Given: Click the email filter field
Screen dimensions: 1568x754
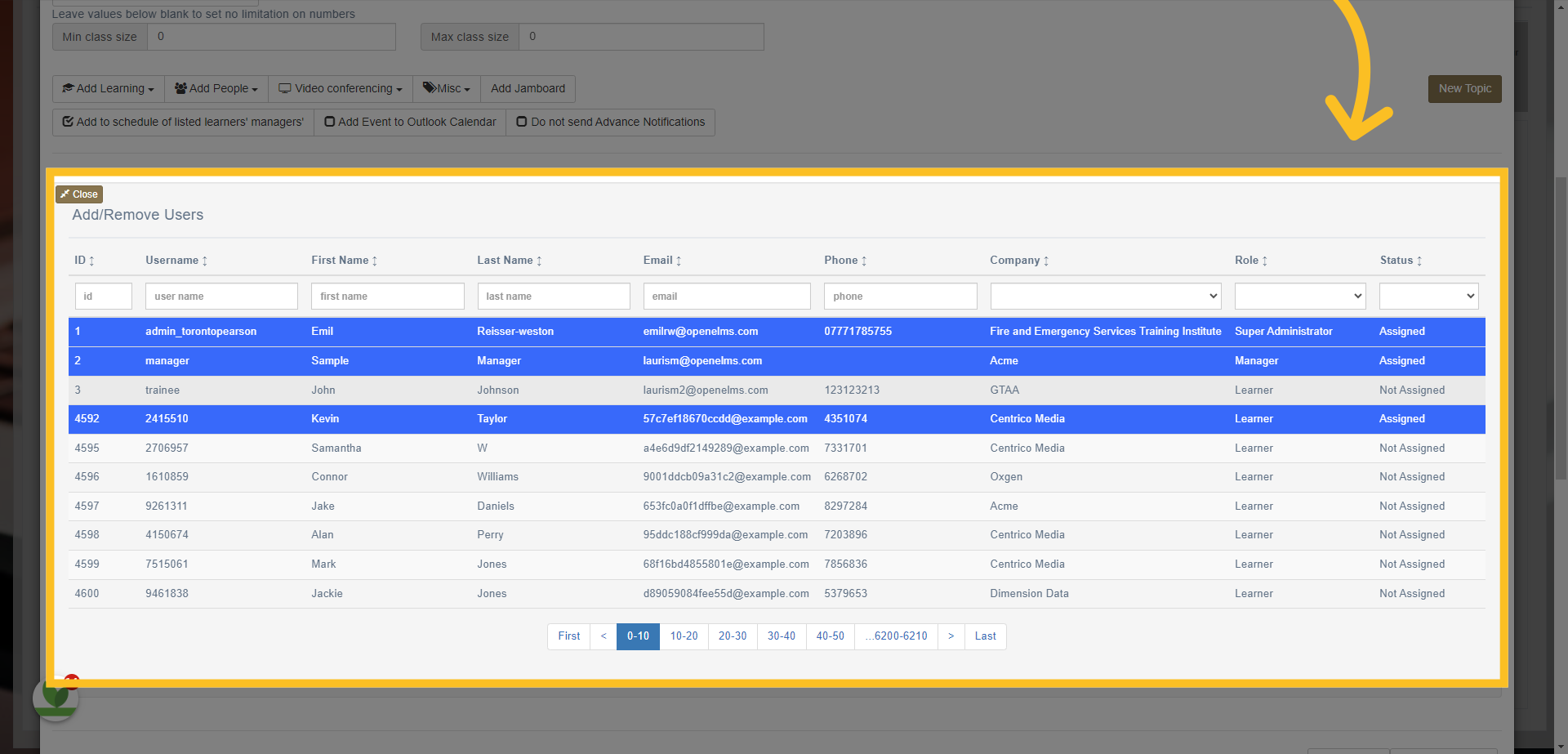Looking at the screenshot, I should 727,296.
